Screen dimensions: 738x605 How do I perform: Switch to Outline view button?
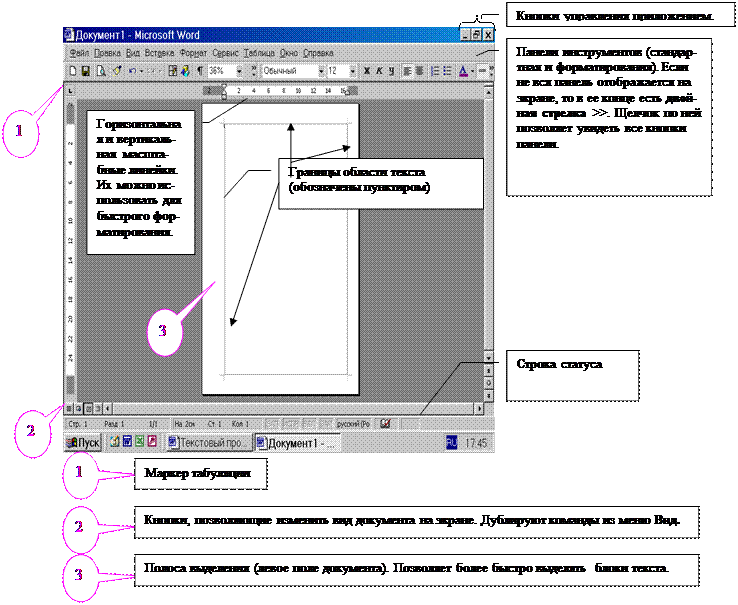click(x=97, y=409)
